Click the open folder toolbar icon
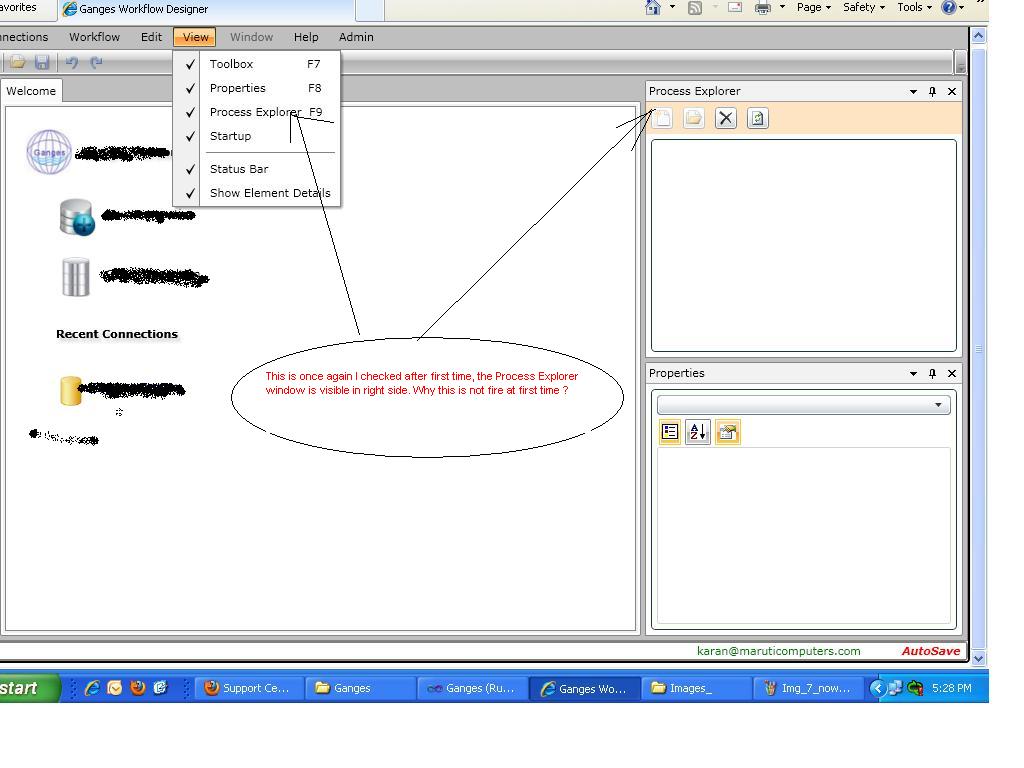Image resolution: width=1024 pixels, height=768 pixels. (x=18, y=63)
